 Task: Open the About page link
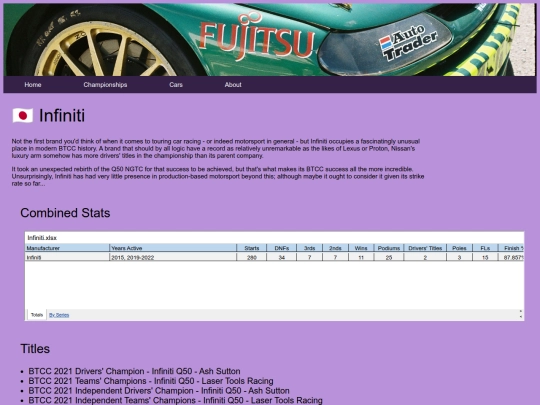coord(233,85)
